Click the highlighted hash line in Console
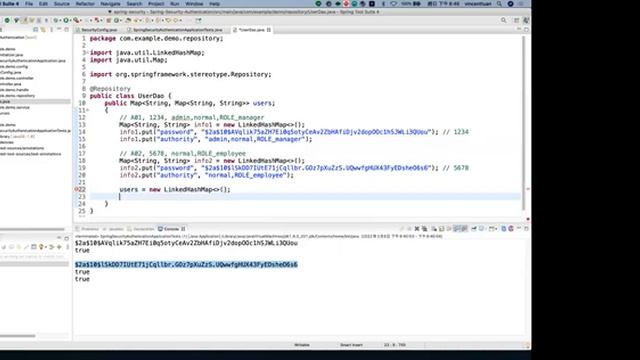This screenshot has height=360, width=640. pos(186,264)
